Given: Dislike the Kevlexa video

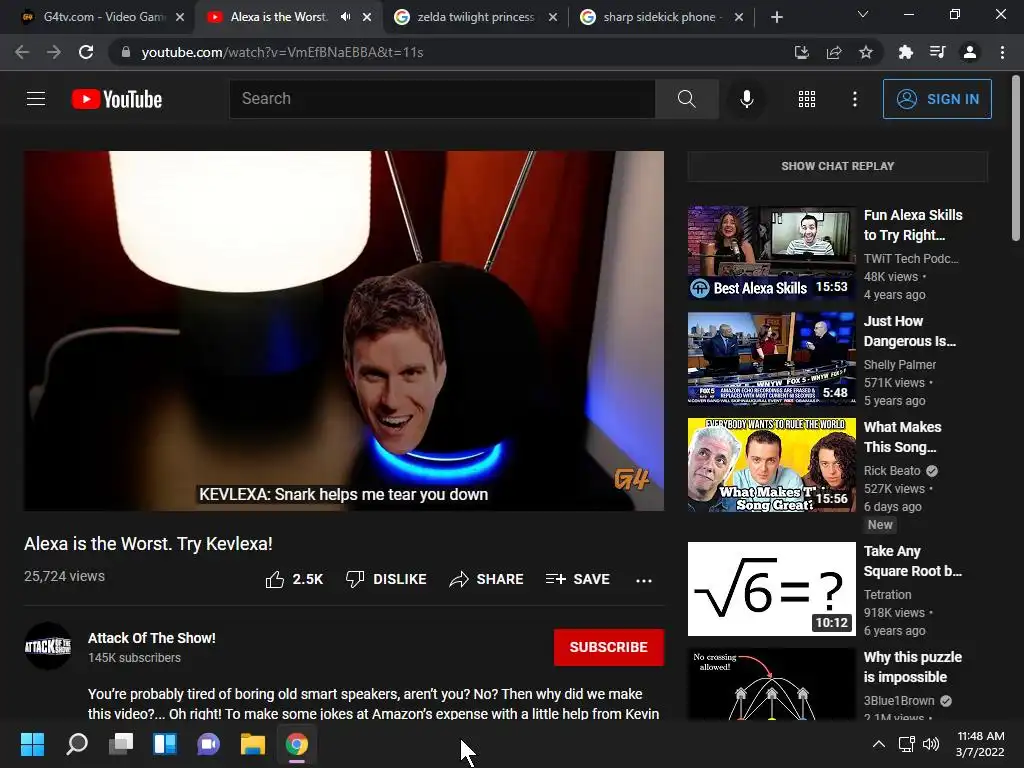Looking at the screenshot, I should point(386,579).
